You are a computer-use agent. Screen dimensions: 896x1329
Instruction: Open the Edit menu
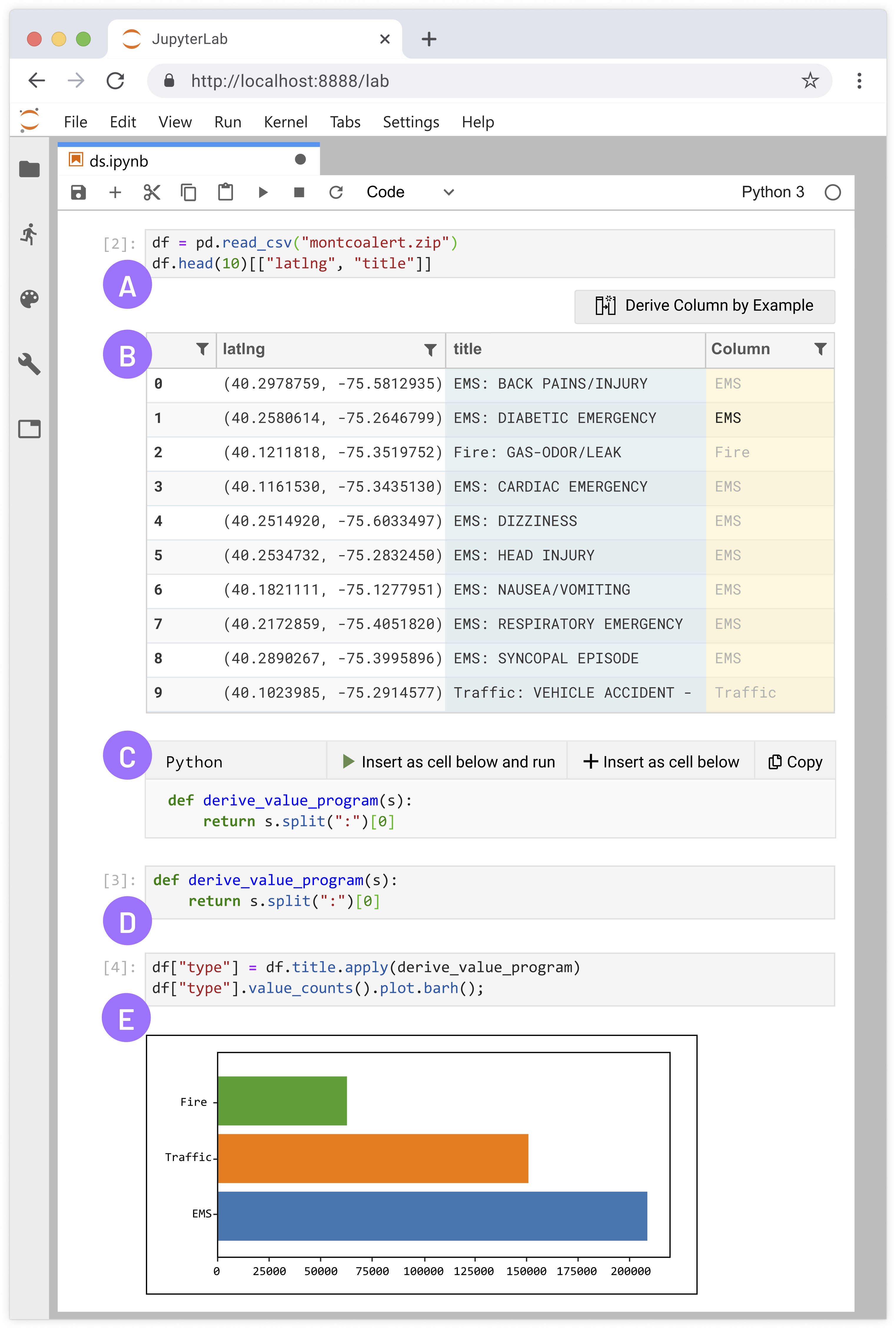[x=123, y=122]
